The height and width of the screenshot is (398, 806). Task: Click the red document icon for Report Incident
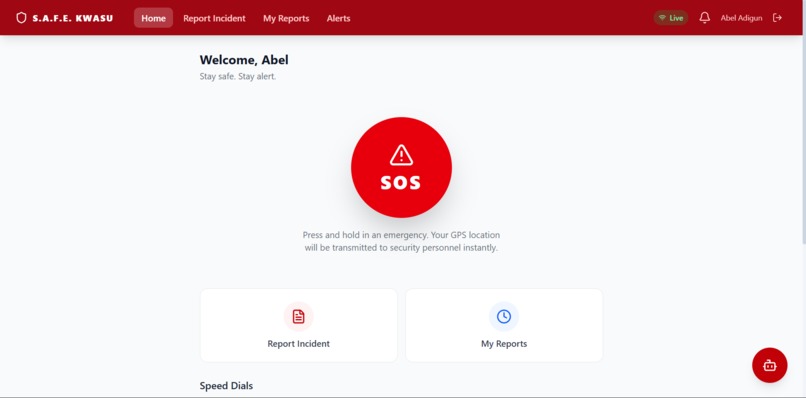point(299,317)
